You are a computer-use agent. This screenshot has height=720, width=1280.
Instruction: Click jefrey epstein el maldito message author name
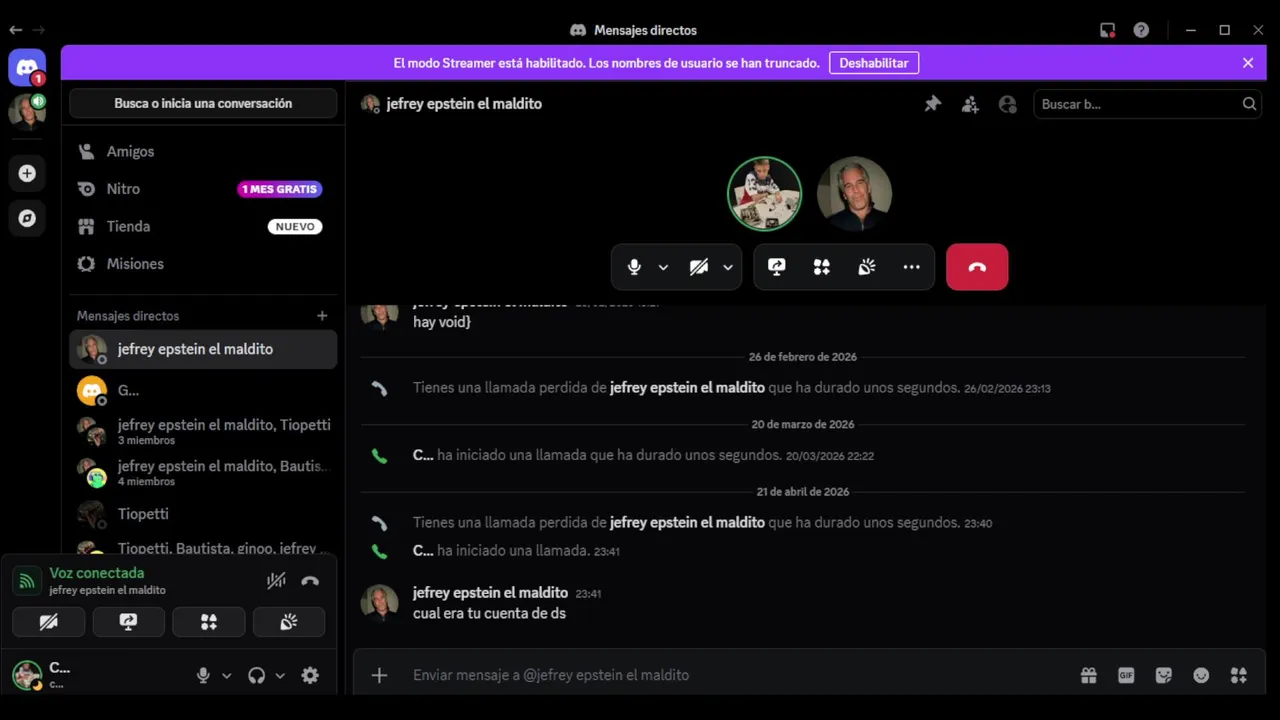[490, 593]
